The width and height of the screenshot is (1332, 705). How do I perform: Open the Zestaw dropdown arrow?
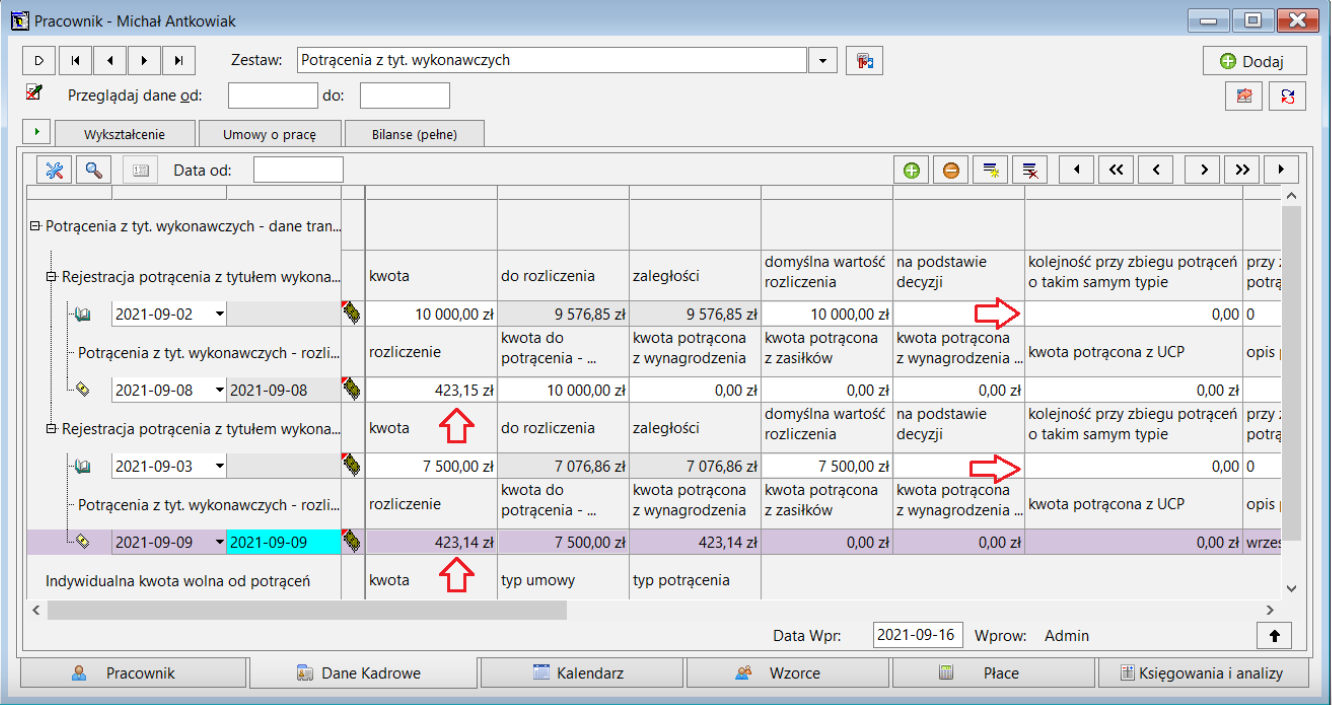822,61
